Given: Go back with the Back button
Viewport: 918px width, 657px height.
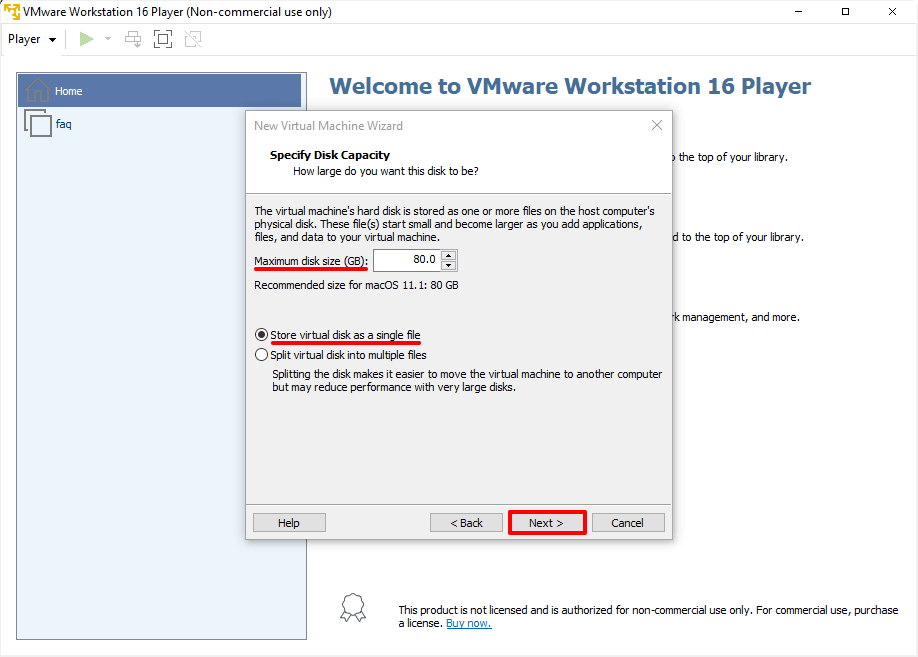Looking at the screenshot, I should (x=466, y=523).
